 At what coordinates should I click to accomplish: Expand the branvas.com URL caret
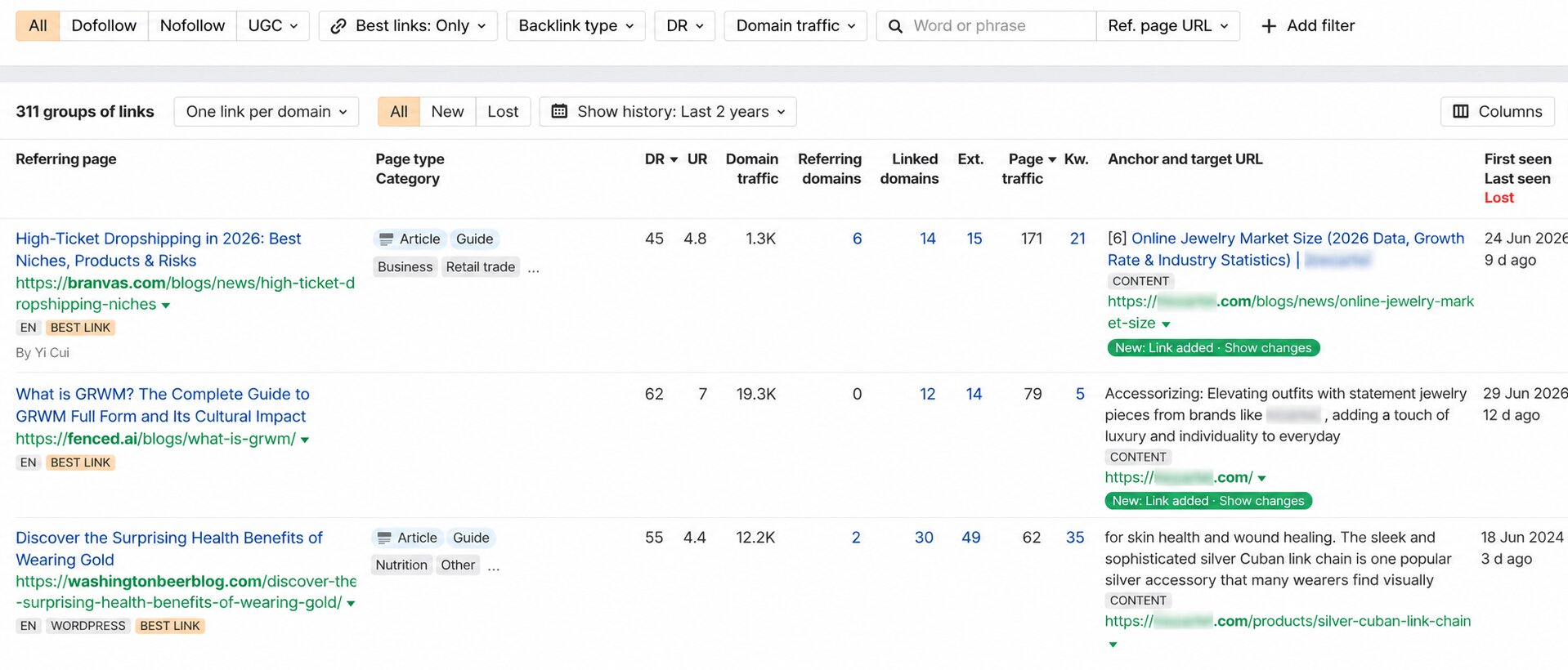tap(166, 306)
